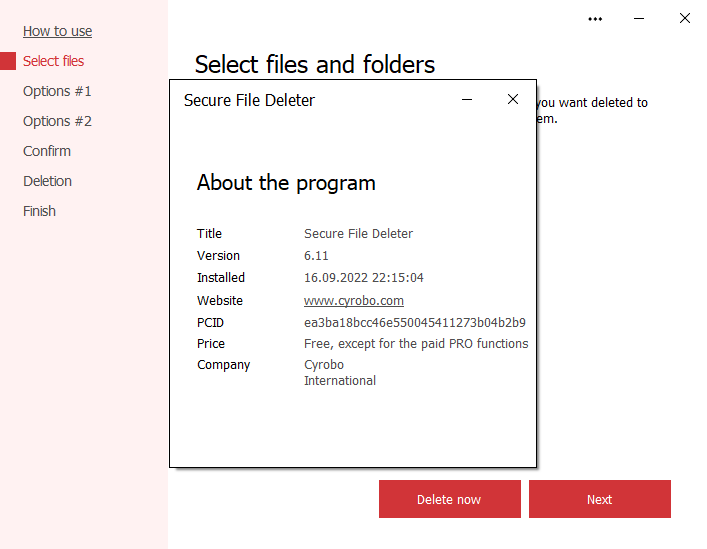Open the three-dots menu in main window

pos(595,19)
